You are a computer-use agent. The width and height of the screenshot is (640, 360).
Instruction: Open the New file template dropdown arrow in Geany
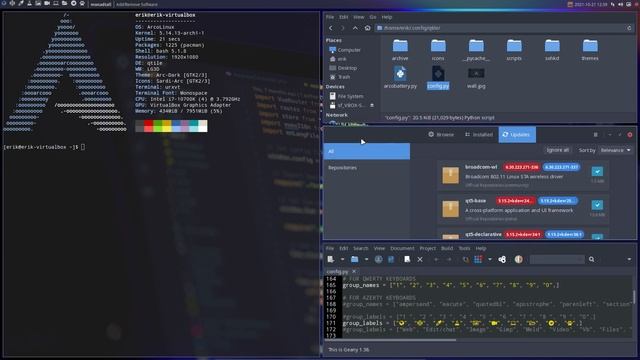click(x=342, y=259)
